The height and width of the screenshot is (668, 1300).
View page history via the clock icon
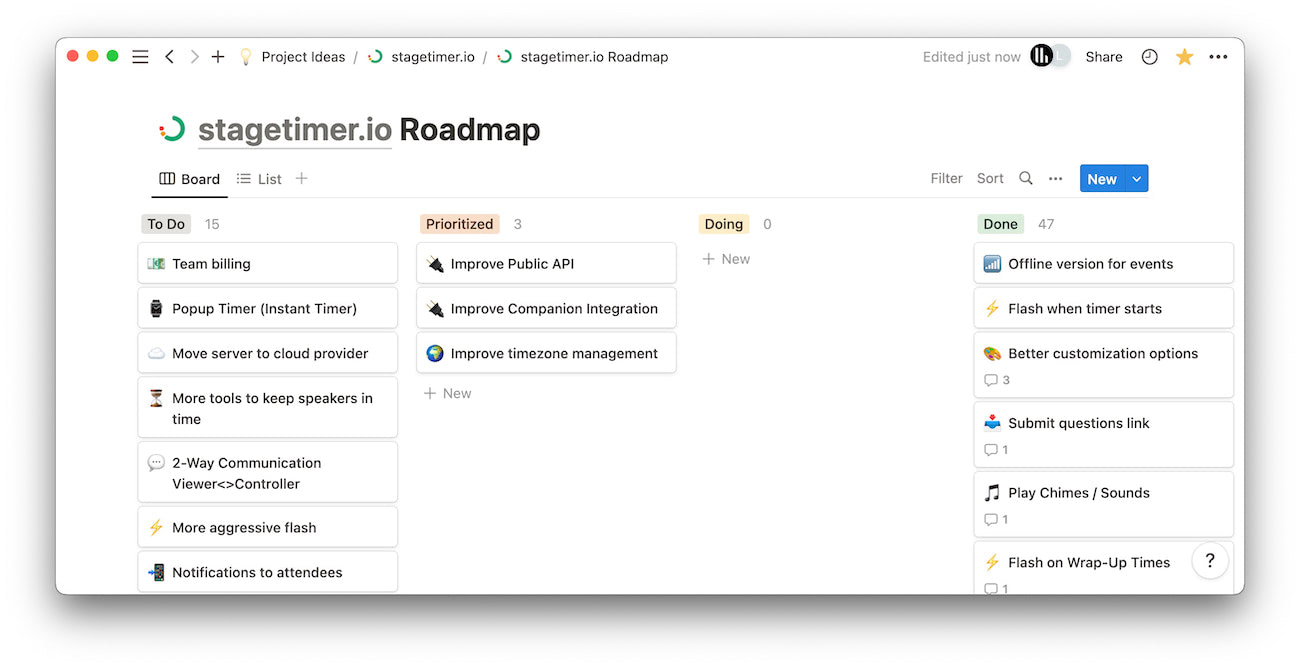click(x=1149, y=56)
